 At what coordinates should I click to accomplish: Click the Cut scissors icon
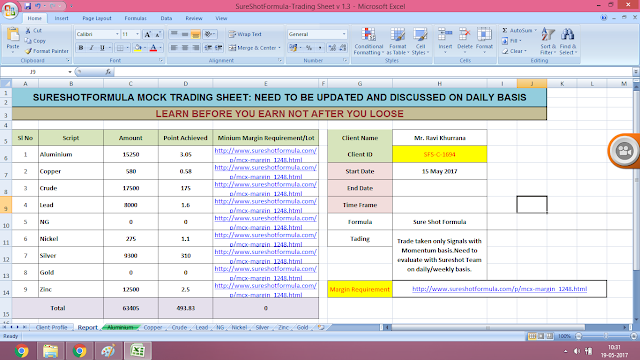[28, 31]
